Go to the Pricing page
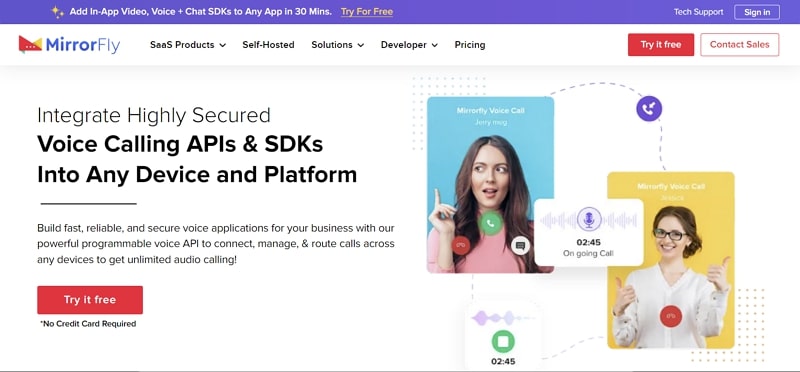Image resolution: width=800 pixels, height=372 pixels. [470, 45]
